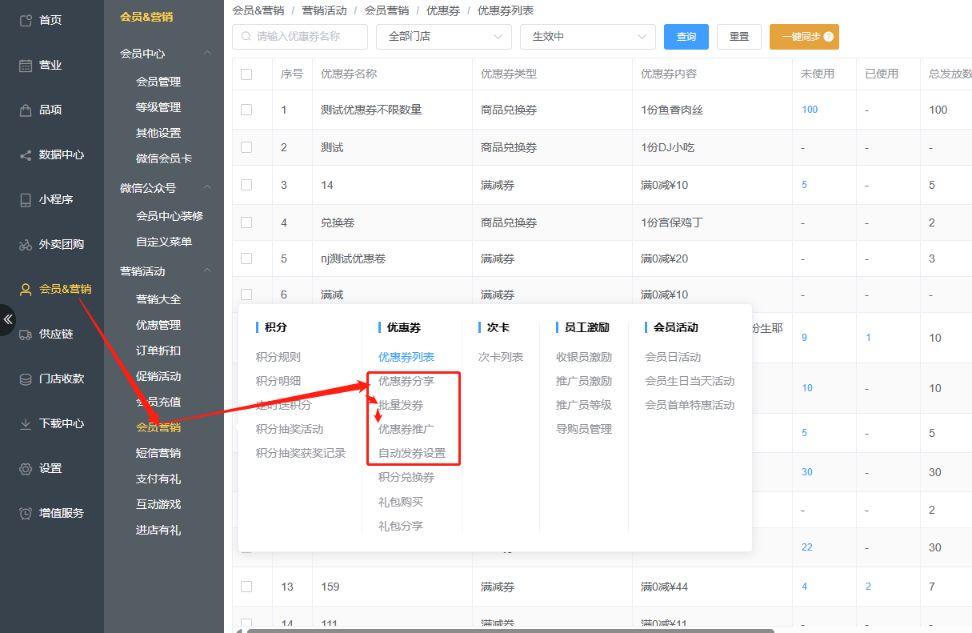Select 互动游戏 in submenu
Image resolution: width=972 pixels, height=633 pixels.
coord(158,504)
